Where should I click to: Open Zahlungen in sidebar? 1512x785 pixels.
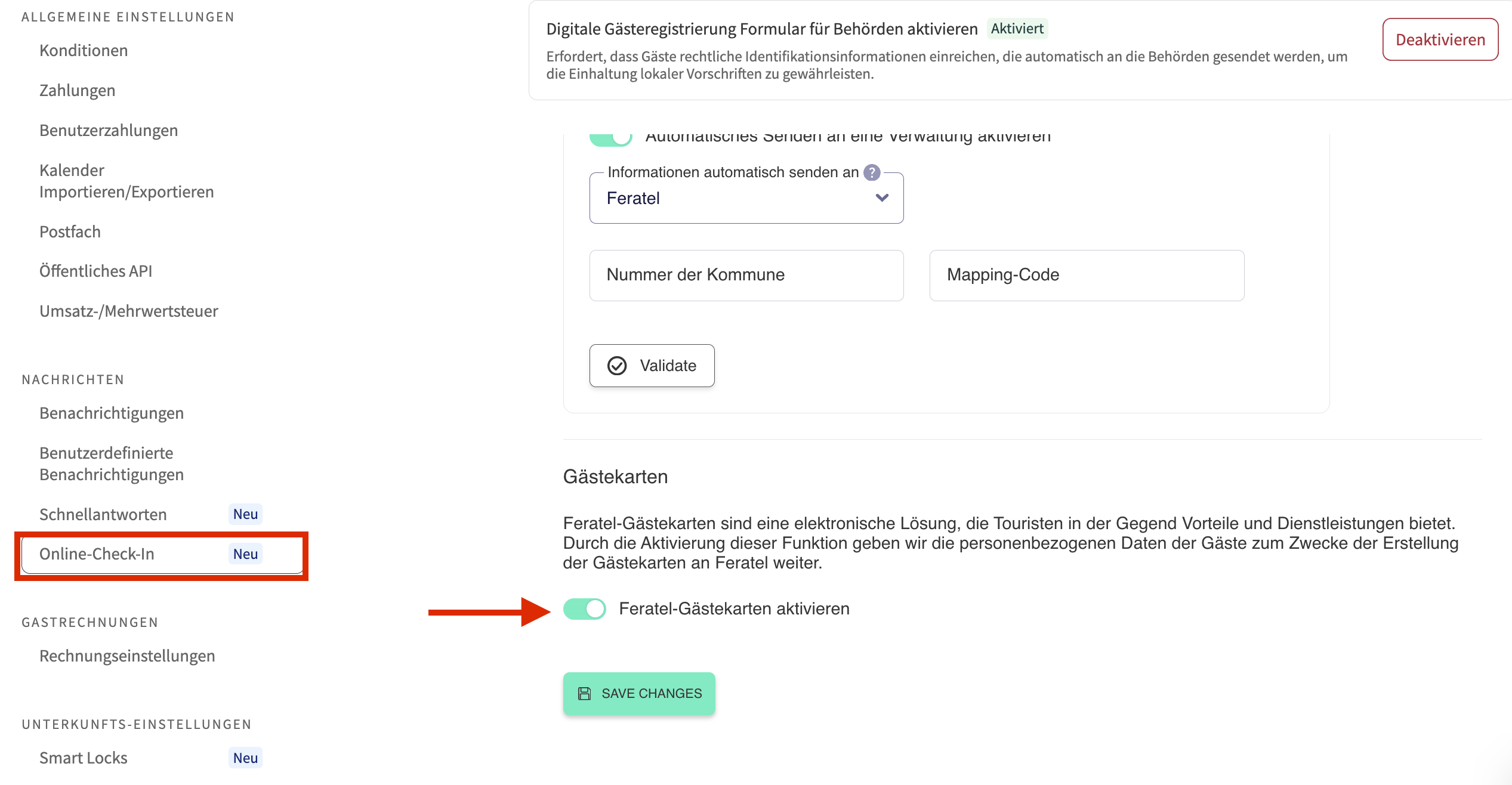click(x=78, y=91)
